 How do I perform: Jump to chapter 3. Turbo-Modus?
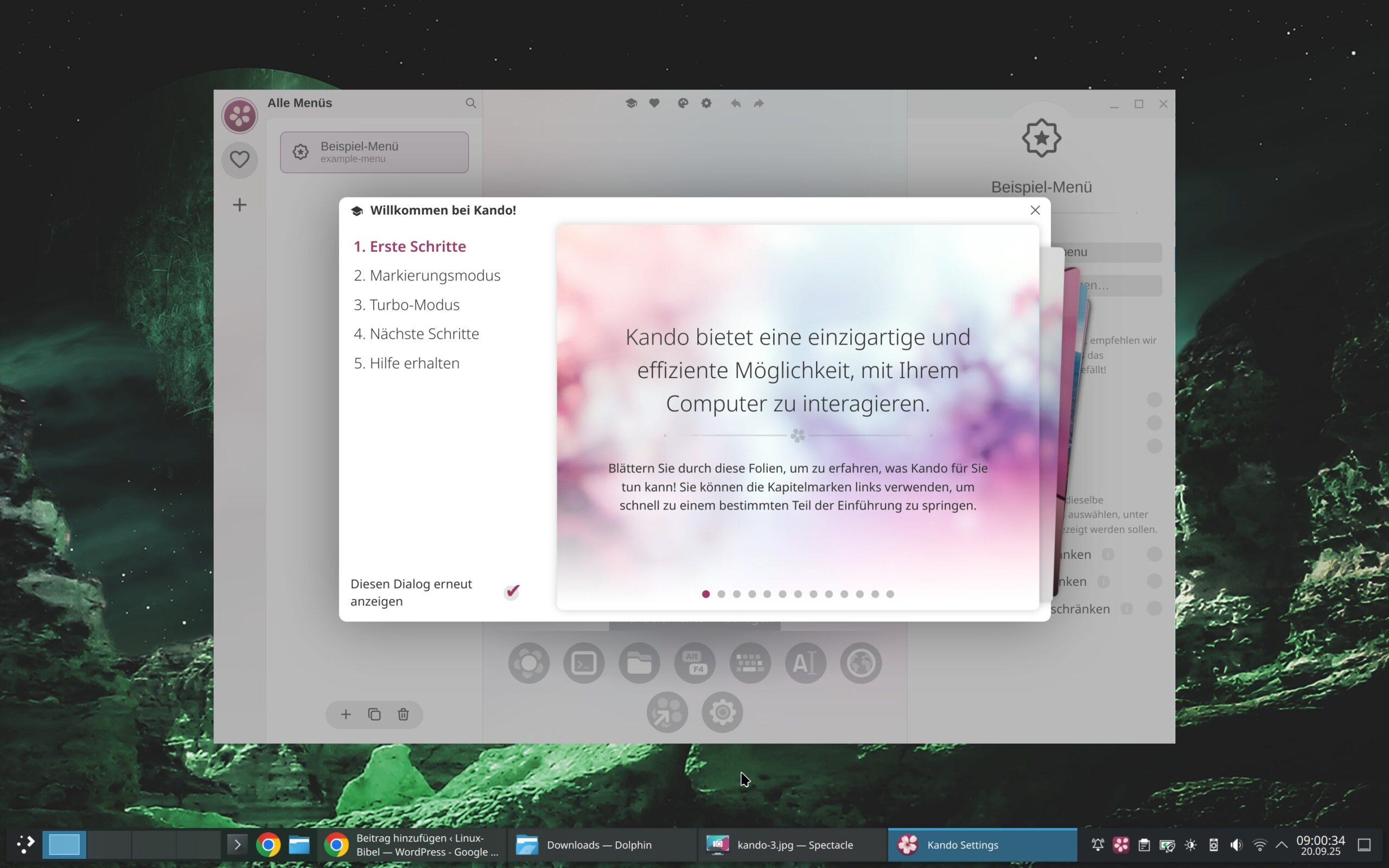point(406,305)
